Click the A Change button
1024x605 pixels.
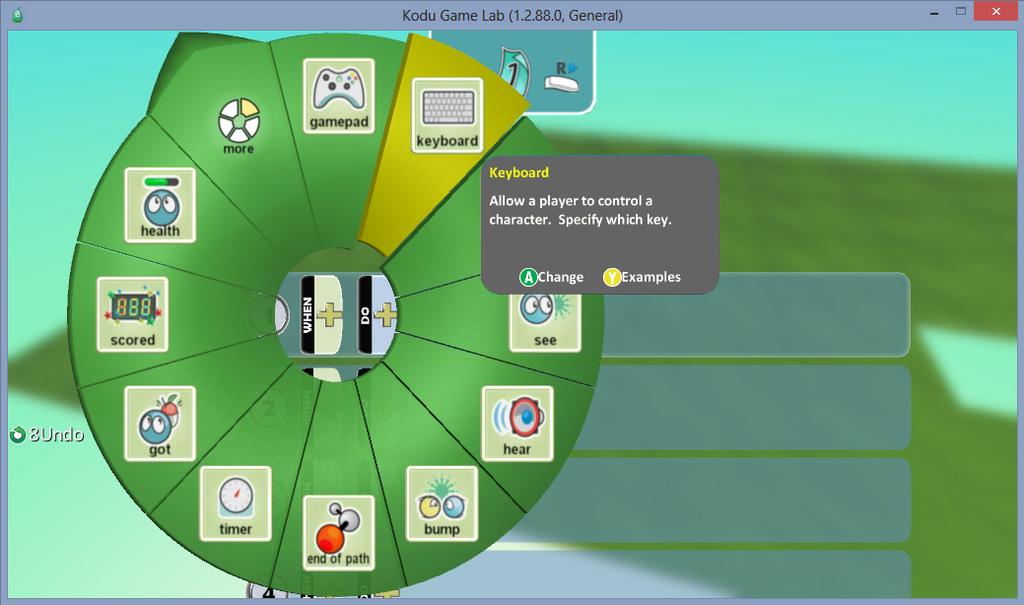pyautogui.click(x=551, y=277)
